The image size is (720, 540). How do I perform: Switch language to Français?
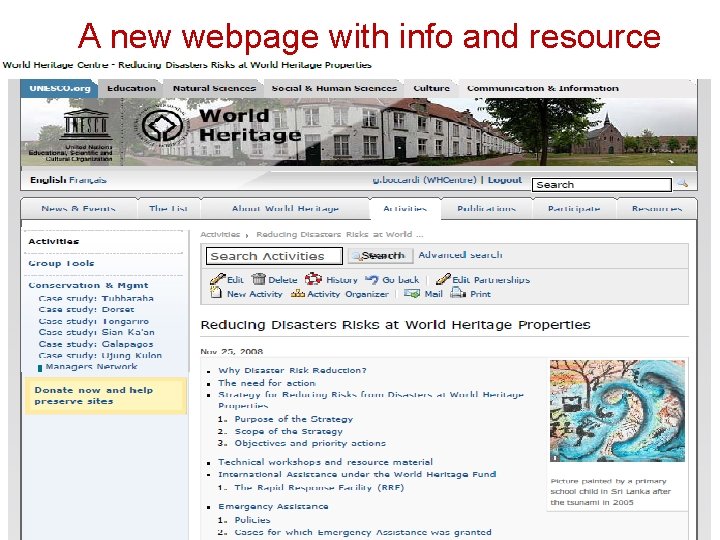88,180
